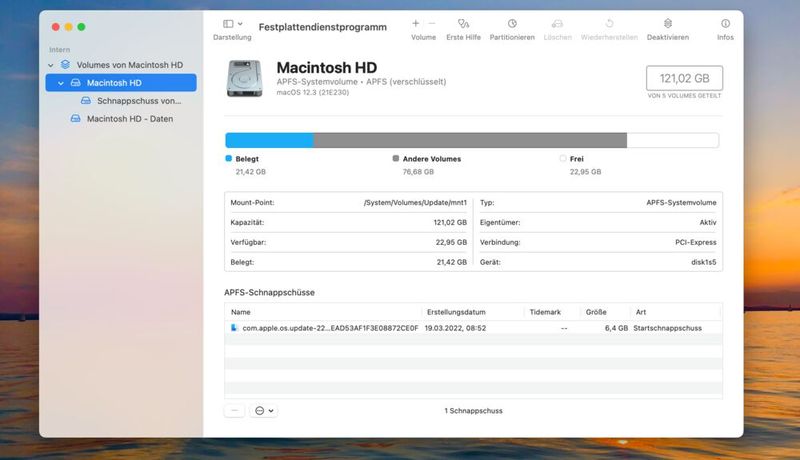The height and width of the screenshot is (460, 800).
Task: Open the Infos panel
Action: (x=725, y=23)
